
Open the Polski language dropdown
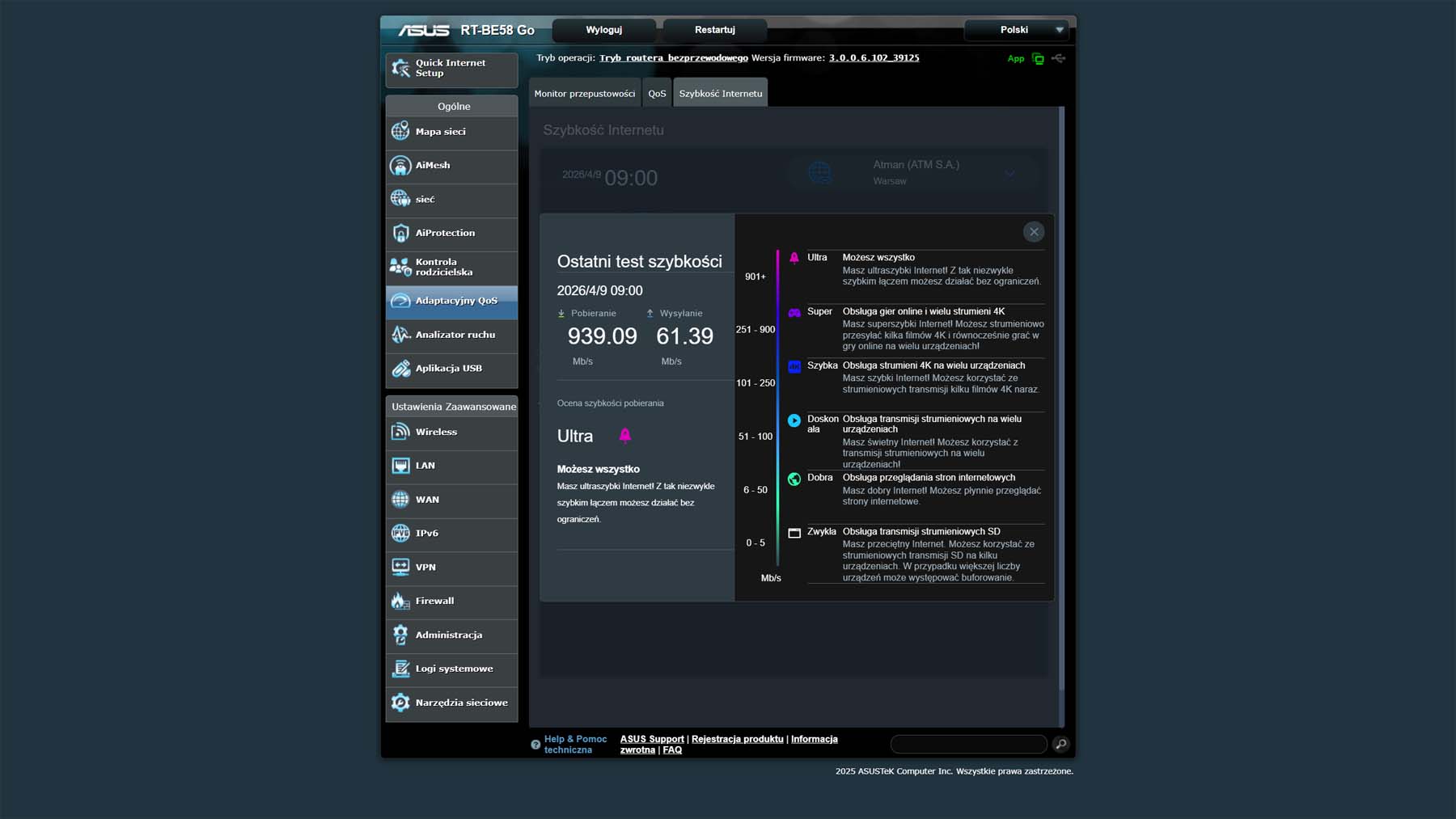coord(1016,30)
